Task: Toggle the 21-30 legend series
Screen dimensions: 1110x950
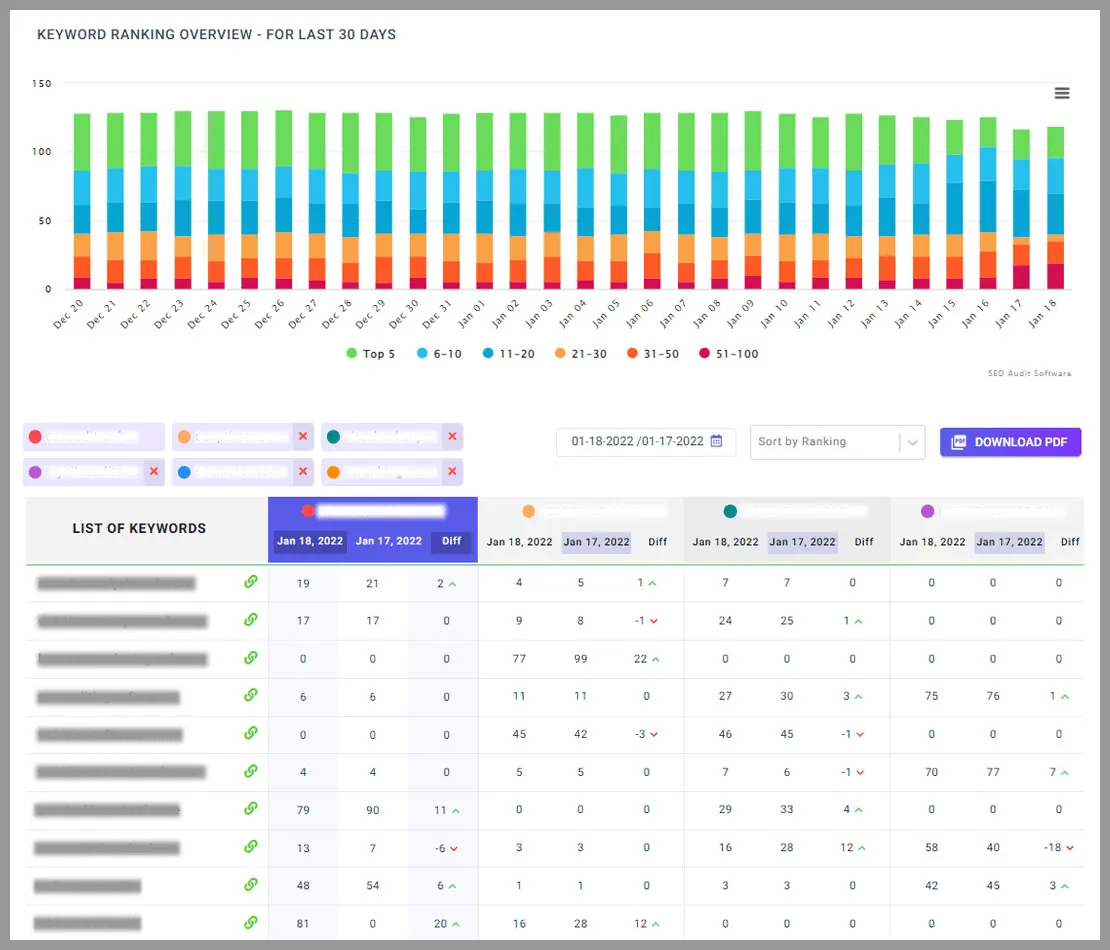Action: [580, 353]
